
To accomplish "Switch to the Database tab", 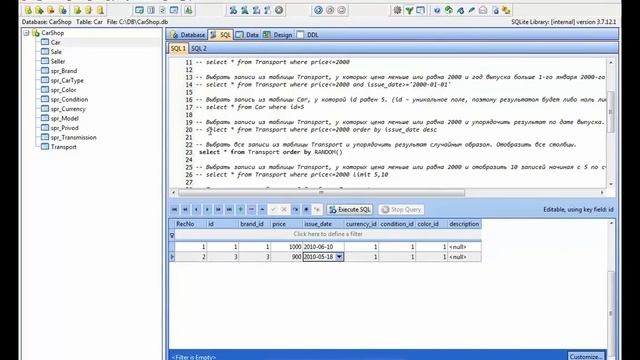I will (x=188, y=35).
